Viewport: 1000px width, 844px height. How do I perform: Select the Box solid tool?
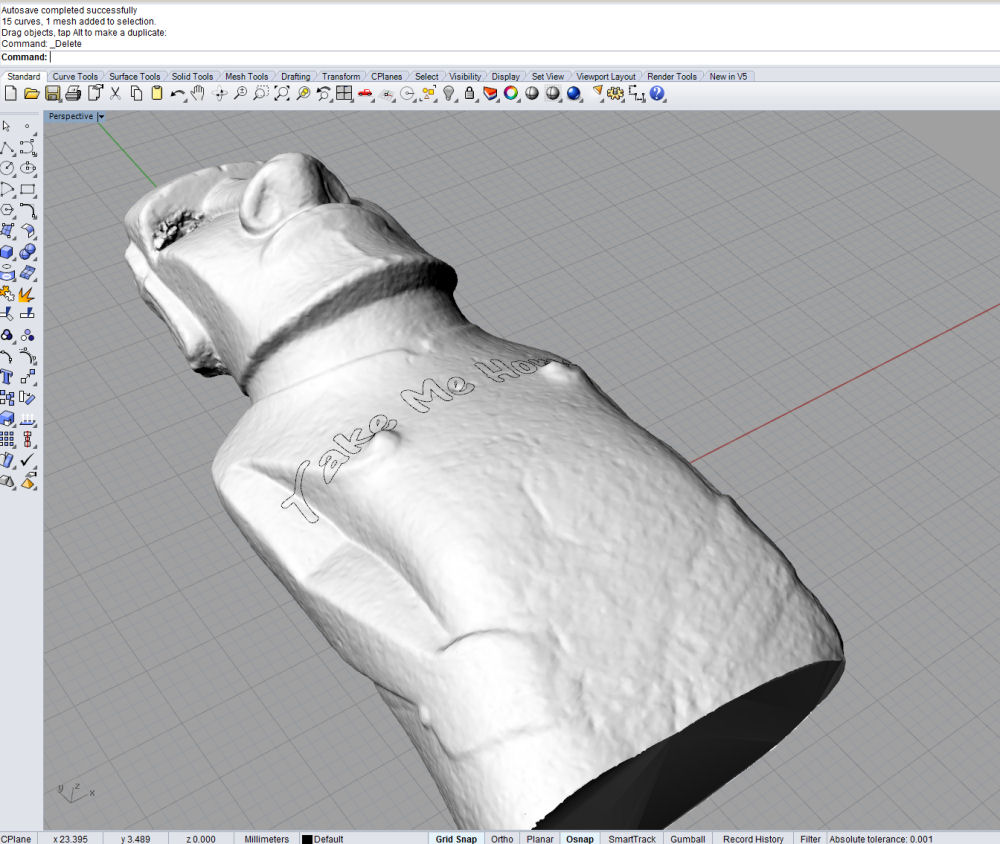[x=7, y=252]
